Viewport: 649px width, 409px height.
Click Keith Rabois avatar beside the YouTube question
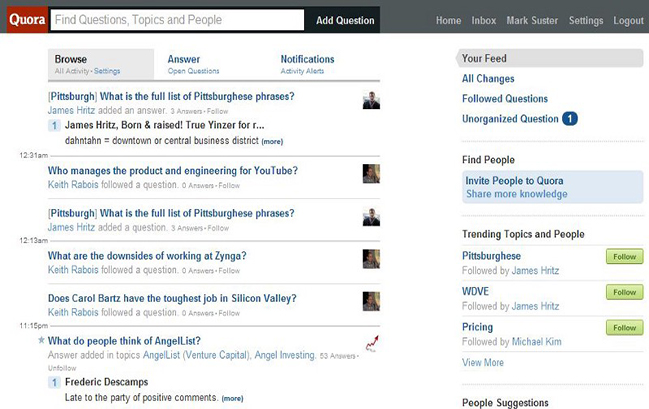pos(371,174)
